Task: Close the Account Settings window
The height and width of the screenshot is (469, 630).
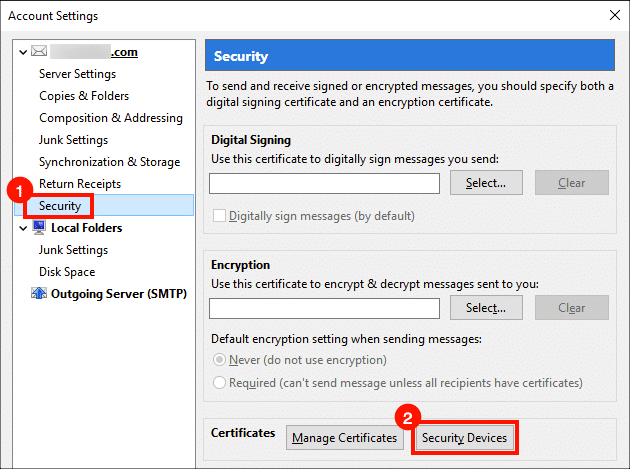Action: click(x=614, y=16)
